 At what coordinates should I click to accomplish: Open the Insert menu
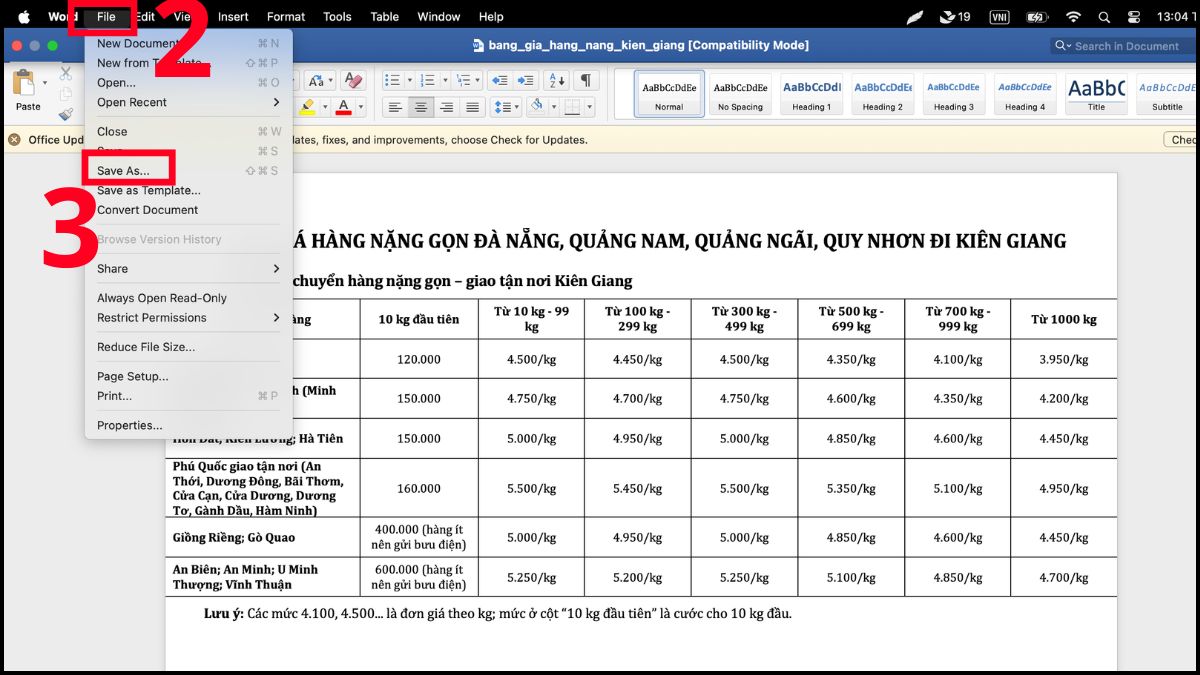(233, 17)
